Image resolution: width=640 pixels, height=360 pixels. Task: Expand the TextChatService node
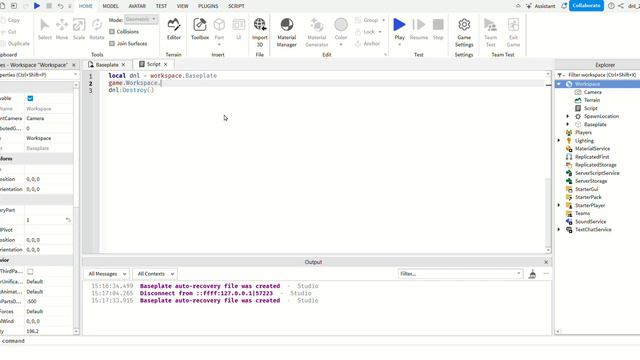pos(559,229)
